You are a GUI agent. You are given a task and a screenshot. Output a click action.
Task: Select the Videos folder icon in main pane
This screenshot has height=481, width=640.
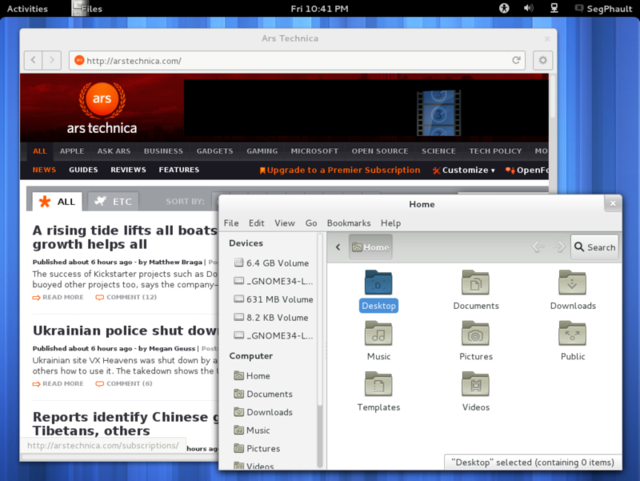tap(476, 384)
